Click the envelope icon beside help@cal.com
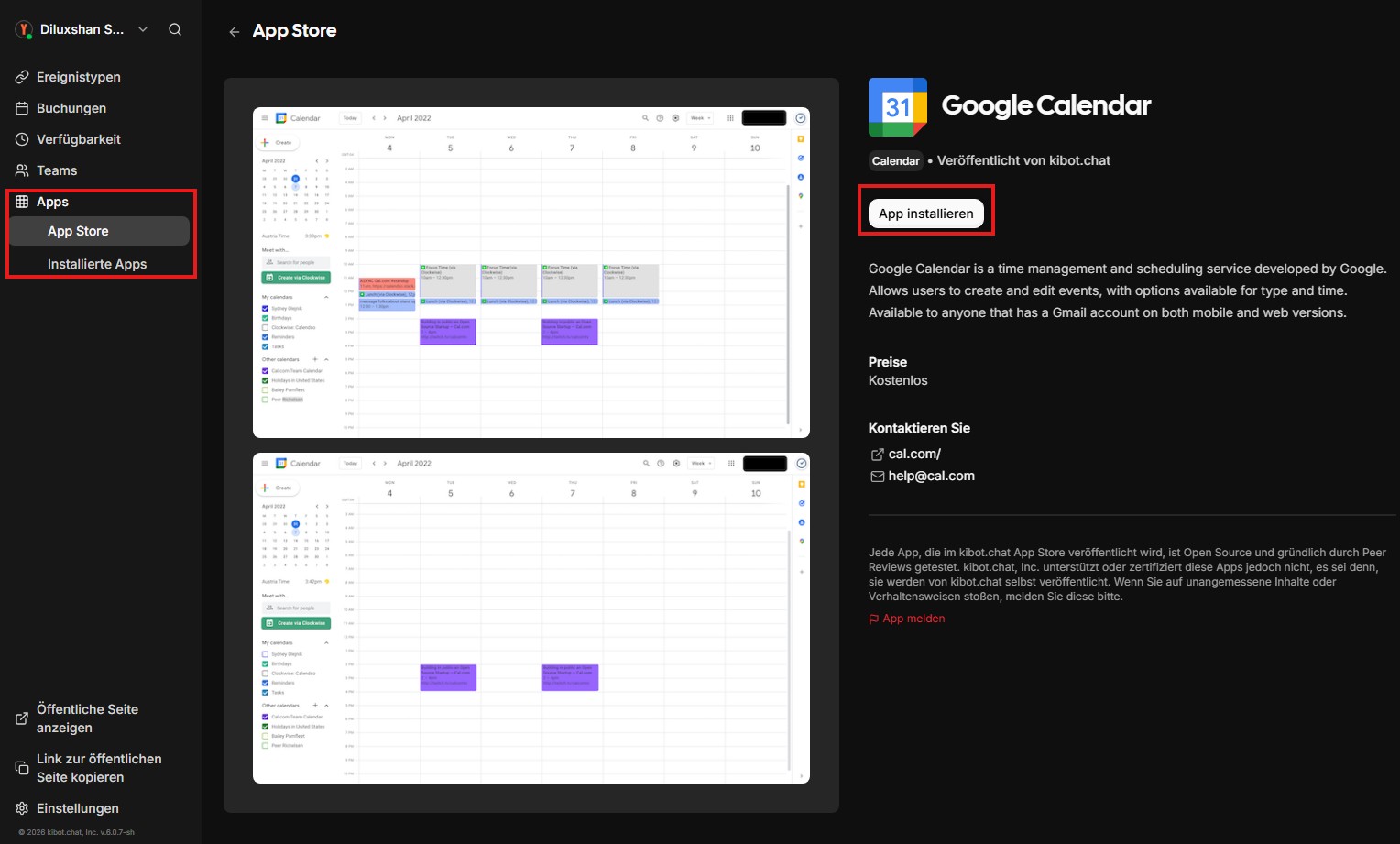 pos(877,477)
